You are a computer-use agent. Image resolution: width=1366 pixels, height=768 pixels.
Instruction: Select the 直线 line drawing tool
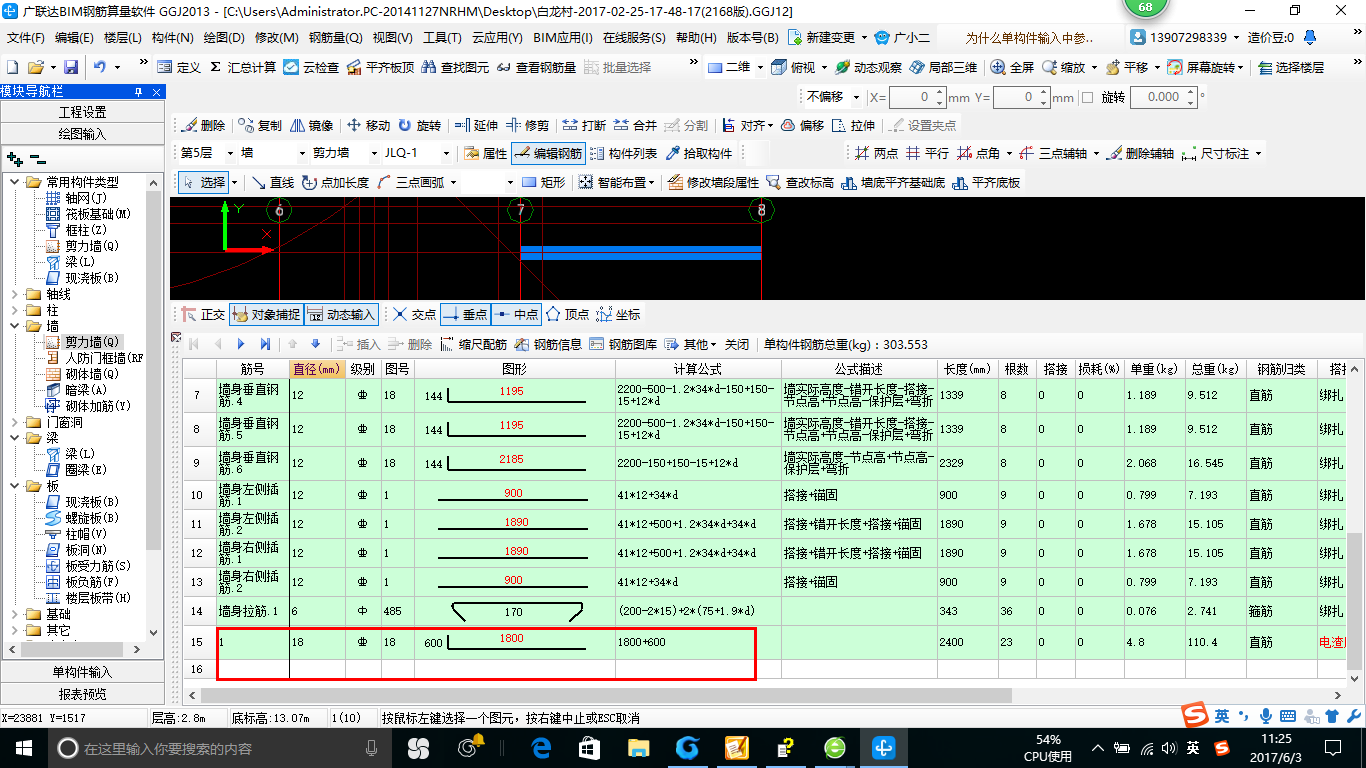[272, 182]
